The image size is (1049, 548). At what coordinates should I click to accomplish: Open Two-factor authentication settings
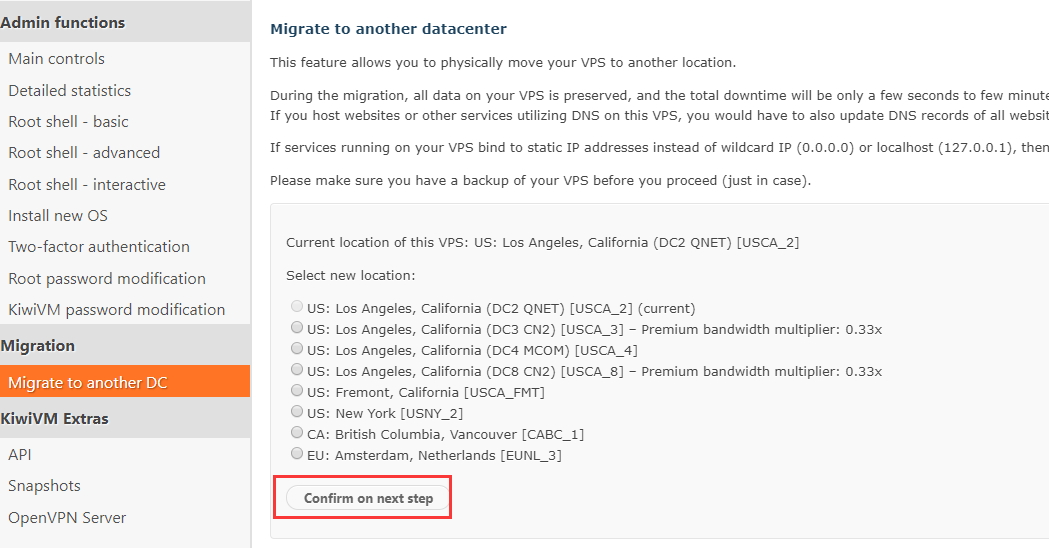98,247
